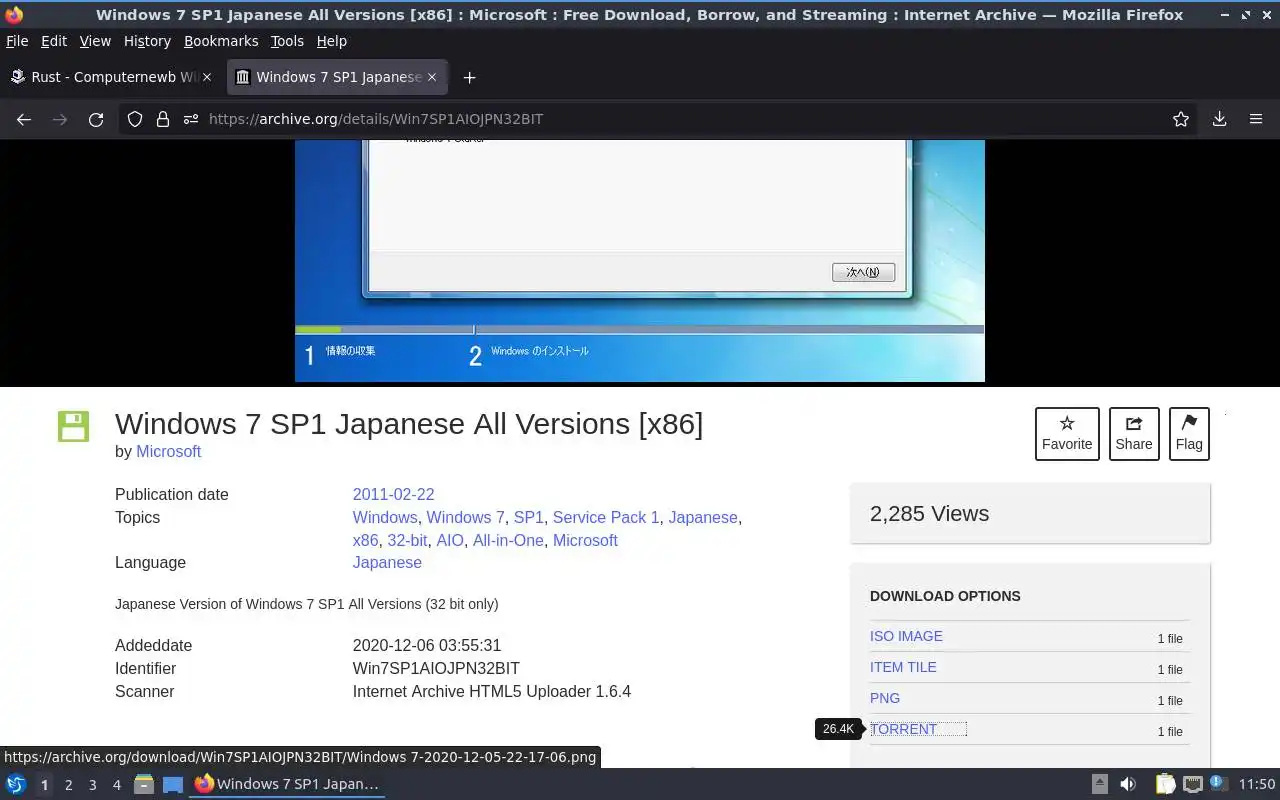1280x800 pixels.
Task: Click the removable media eject tray icon
Action: pos(1099,784)
